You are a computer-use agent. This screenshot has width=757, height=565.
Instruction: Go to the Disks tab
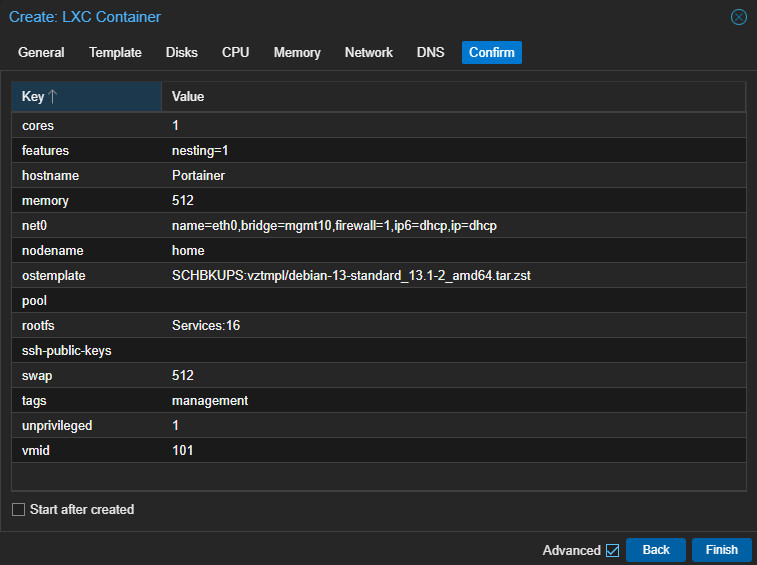click(x=182, y=52)
